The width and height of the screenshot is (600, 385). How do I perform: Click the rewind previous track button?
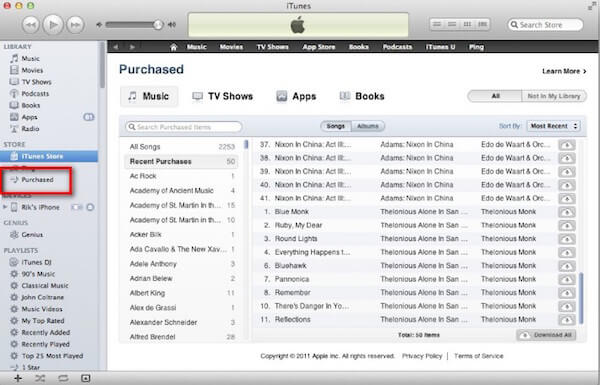click(31, 25)
